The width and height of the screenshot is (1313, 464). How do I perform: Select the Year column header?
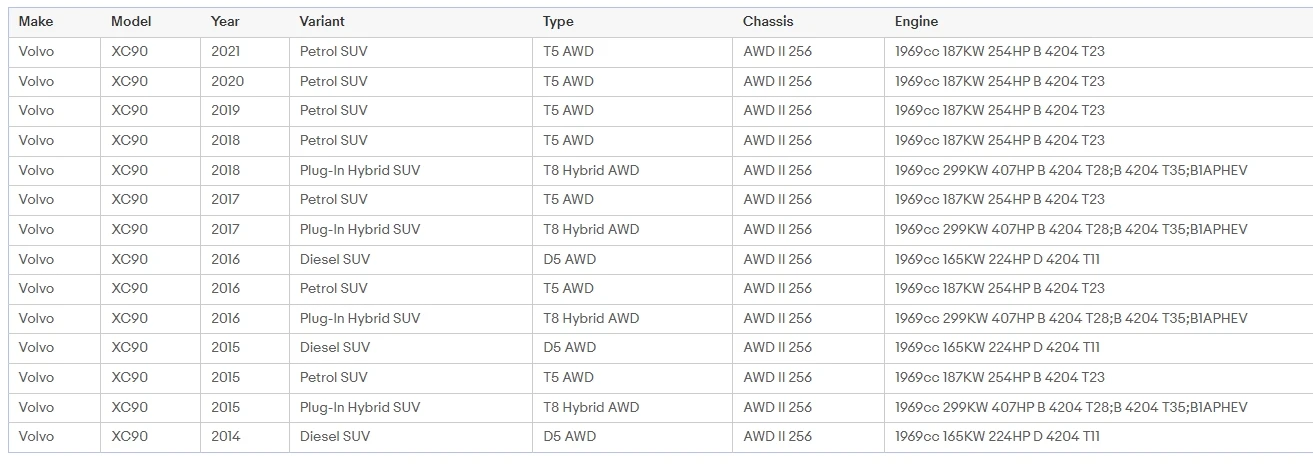tap(225, 22)
